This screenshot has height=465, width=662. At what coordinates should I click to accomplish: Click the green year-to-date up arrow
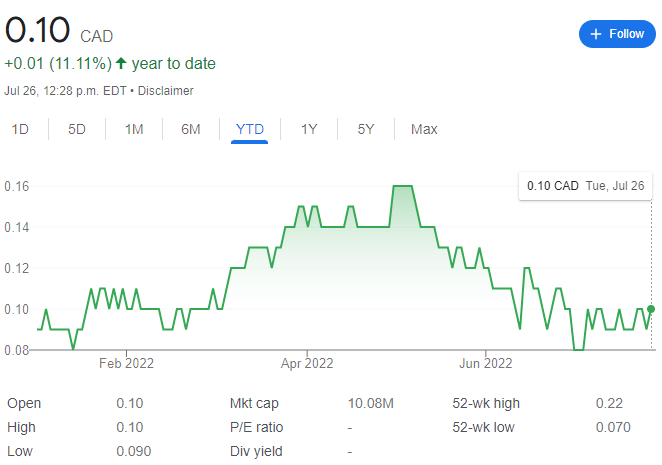(121, 63)
